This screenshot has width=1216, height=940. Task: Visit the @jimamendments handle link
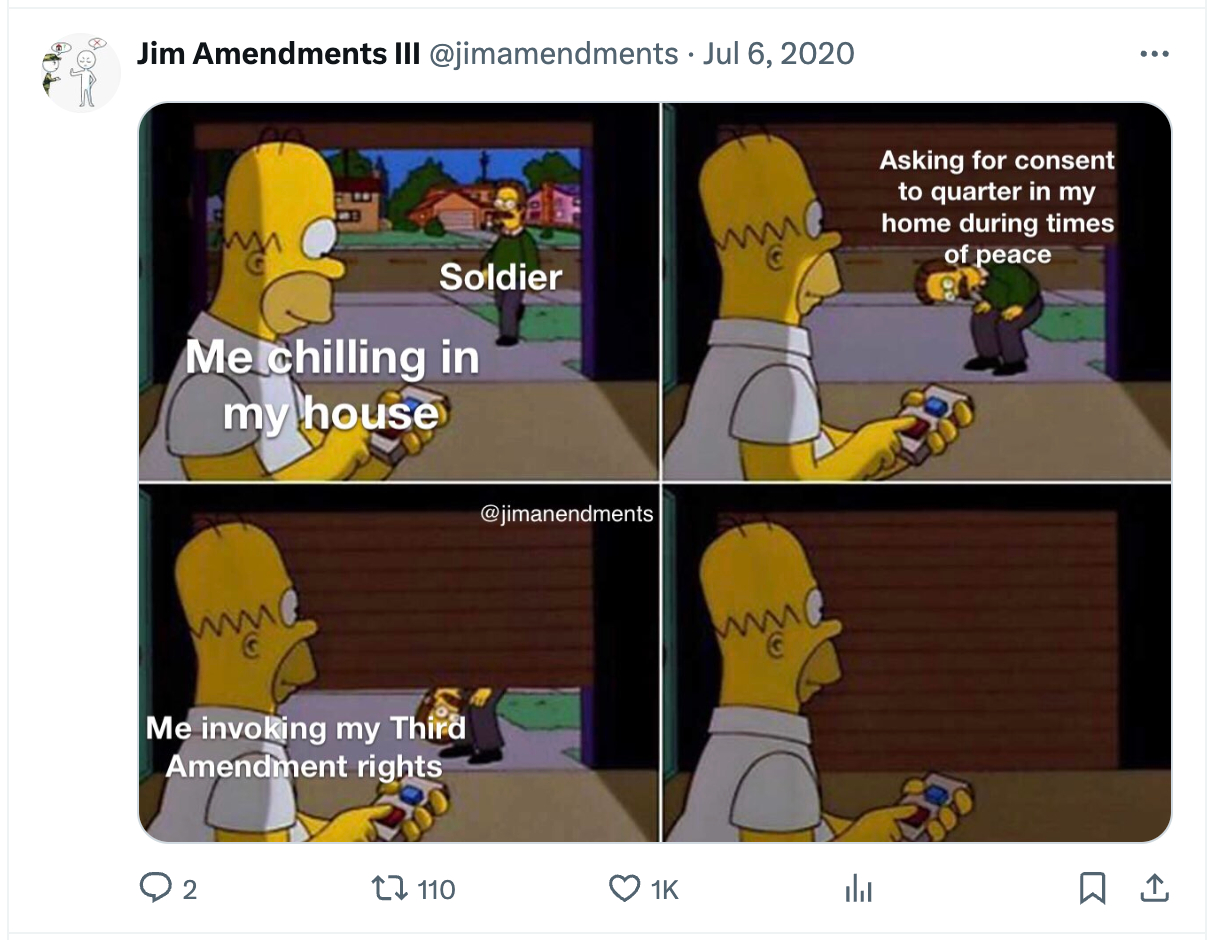(553, 53)
